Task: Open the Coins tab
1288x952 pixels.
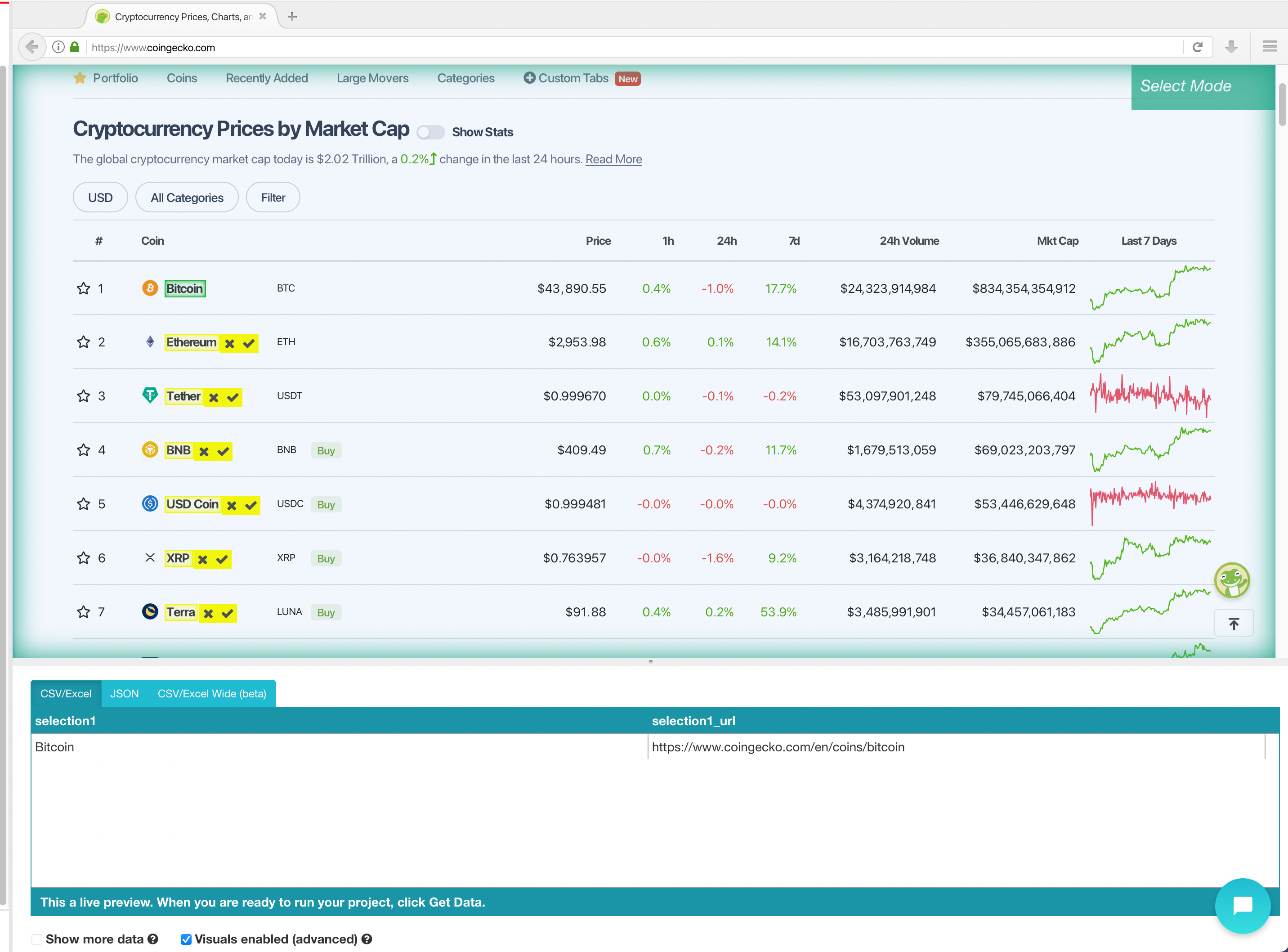Action: coord(182,78)
